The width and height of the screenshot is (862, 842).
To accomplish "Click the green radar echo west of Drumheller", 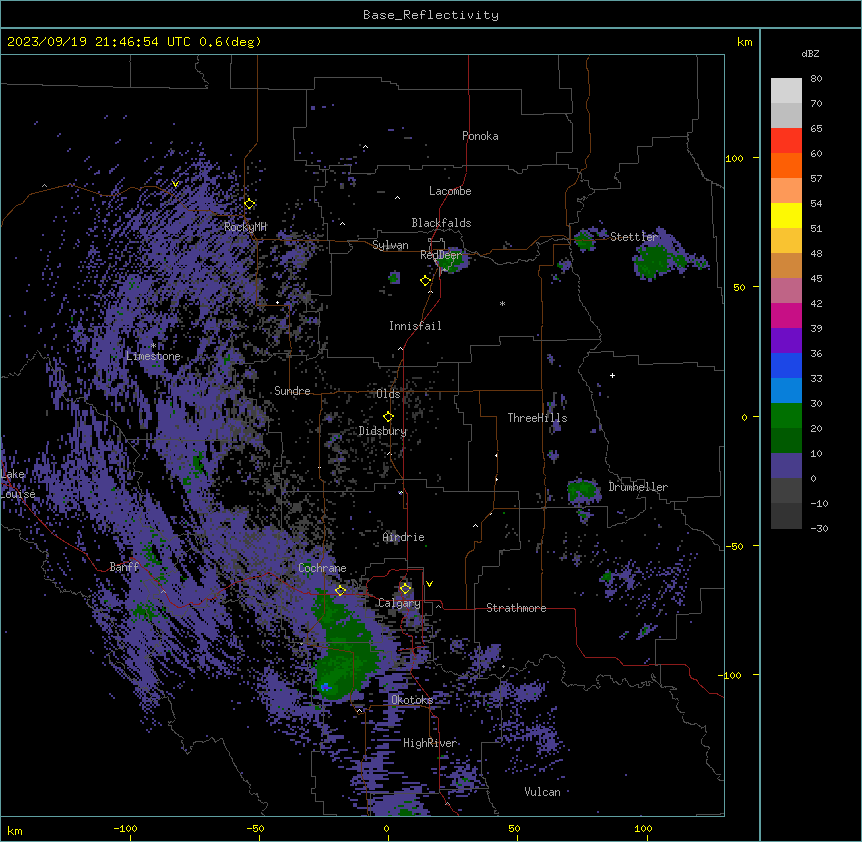I will [582, 490].
